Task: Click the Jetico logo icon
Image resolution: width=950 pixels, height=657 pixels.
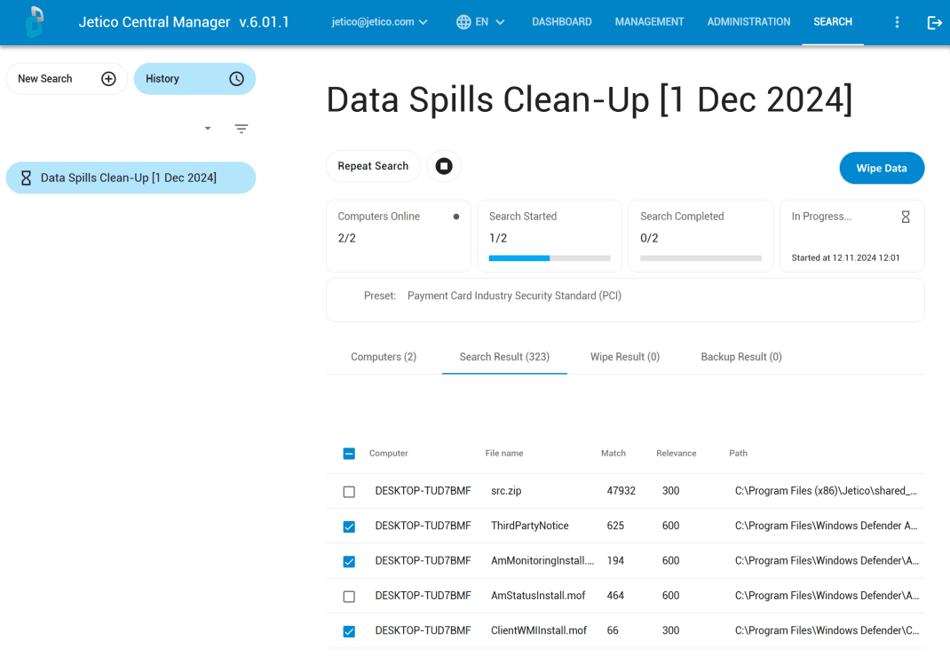Action: coord(35,22)
